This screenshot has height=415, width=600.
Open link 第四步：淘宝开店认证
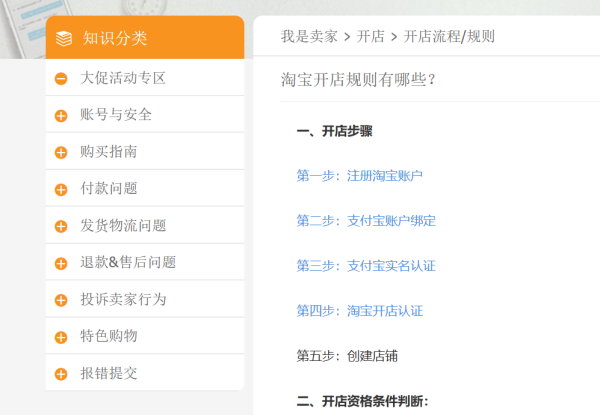[360, 311]
